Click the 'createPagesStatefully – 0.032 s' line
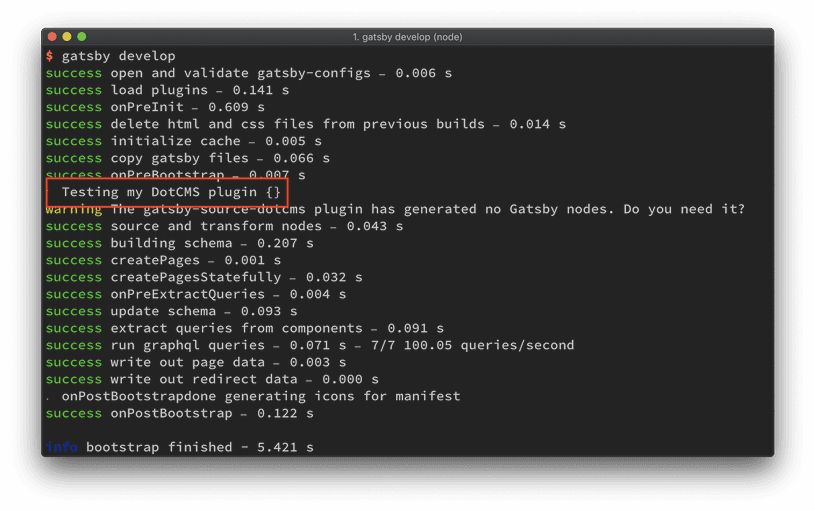Screen dimensions: 815x511 [x=204, y=277]
